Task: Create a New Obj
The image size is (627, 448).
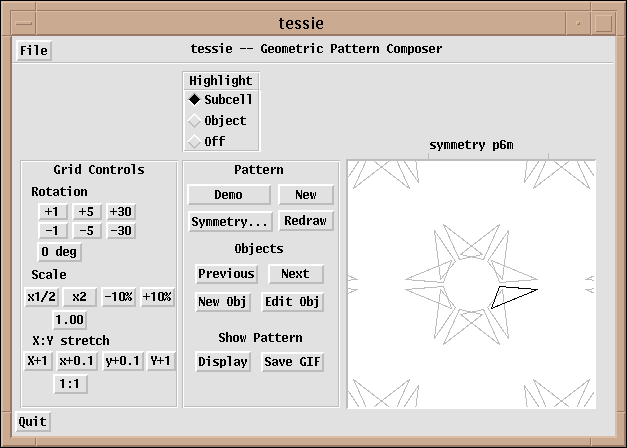Action: 223,302
